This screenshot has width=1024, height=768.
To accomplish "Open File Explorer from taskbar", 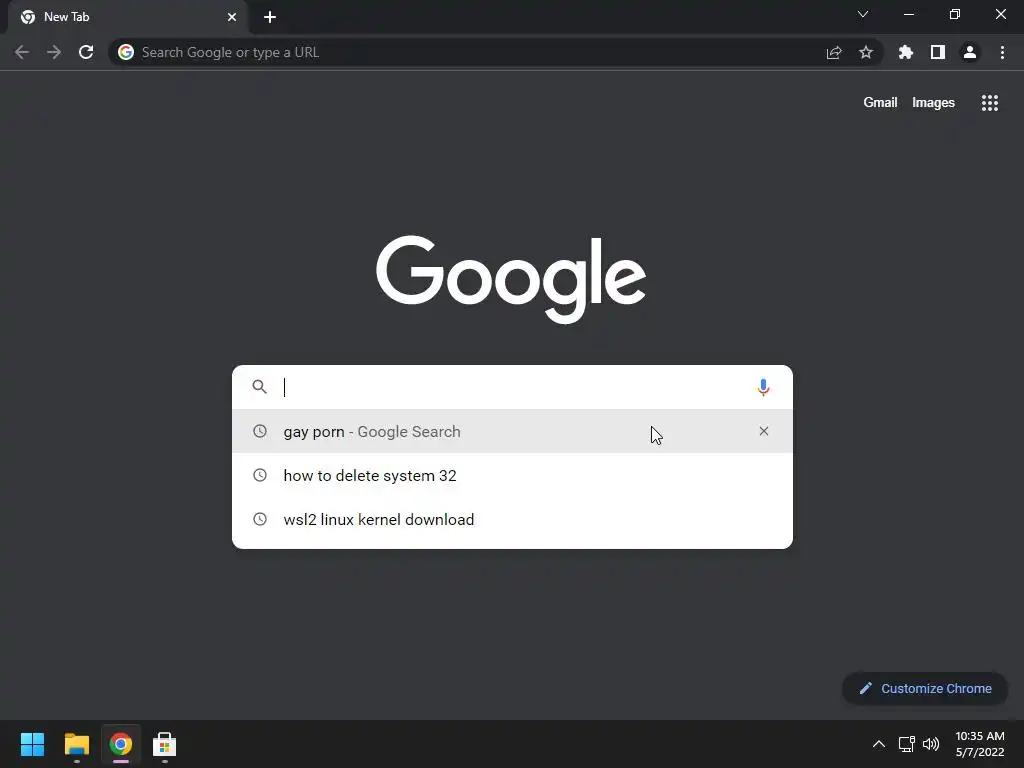I will pyautogui.click(x=77, y=744).
